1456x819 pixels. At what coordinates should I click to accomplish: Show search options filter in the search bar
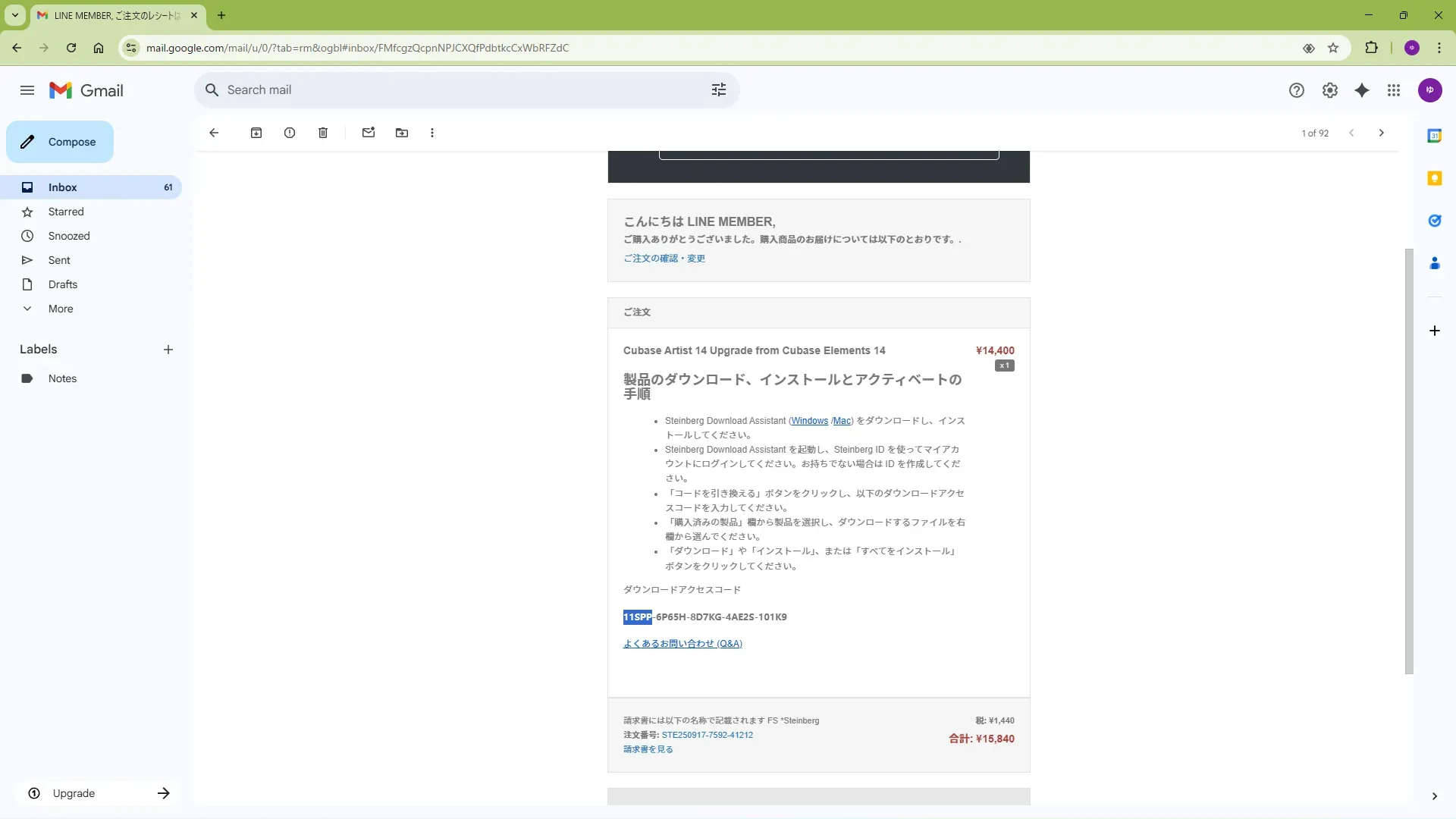tap(719, 90)
